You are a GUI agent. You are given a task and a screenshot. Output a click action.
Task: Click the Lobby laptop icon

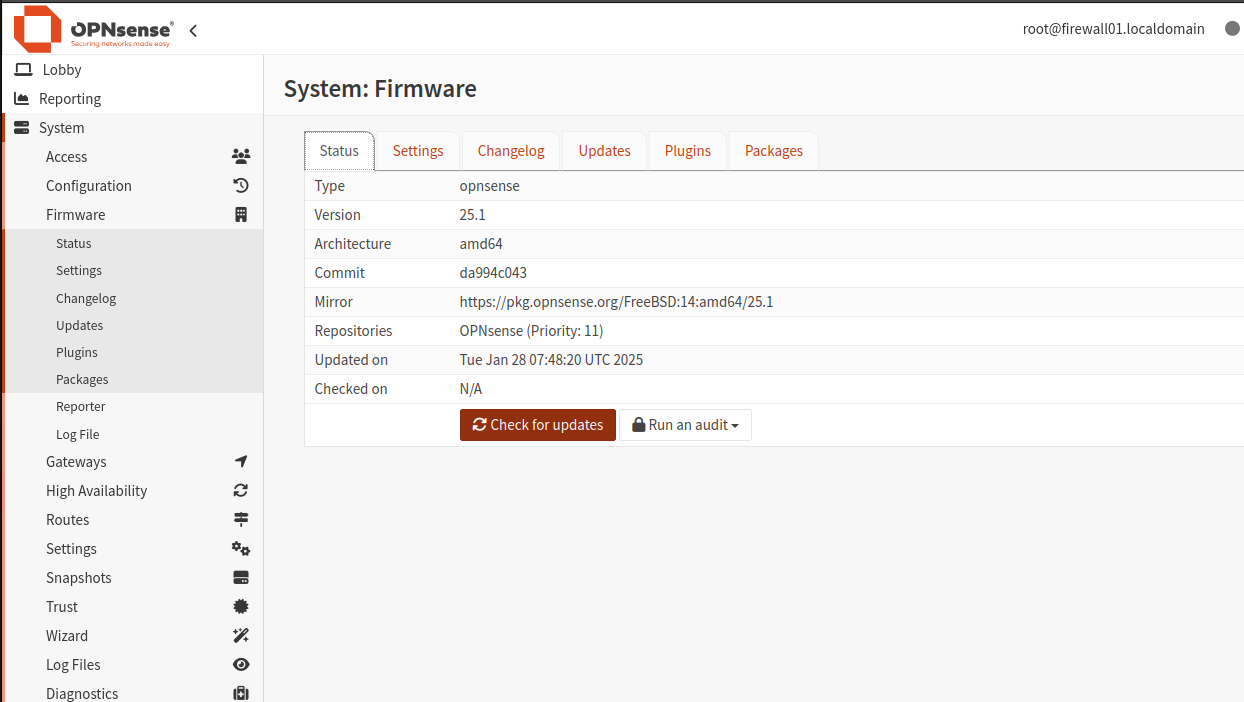click(22, 70)
